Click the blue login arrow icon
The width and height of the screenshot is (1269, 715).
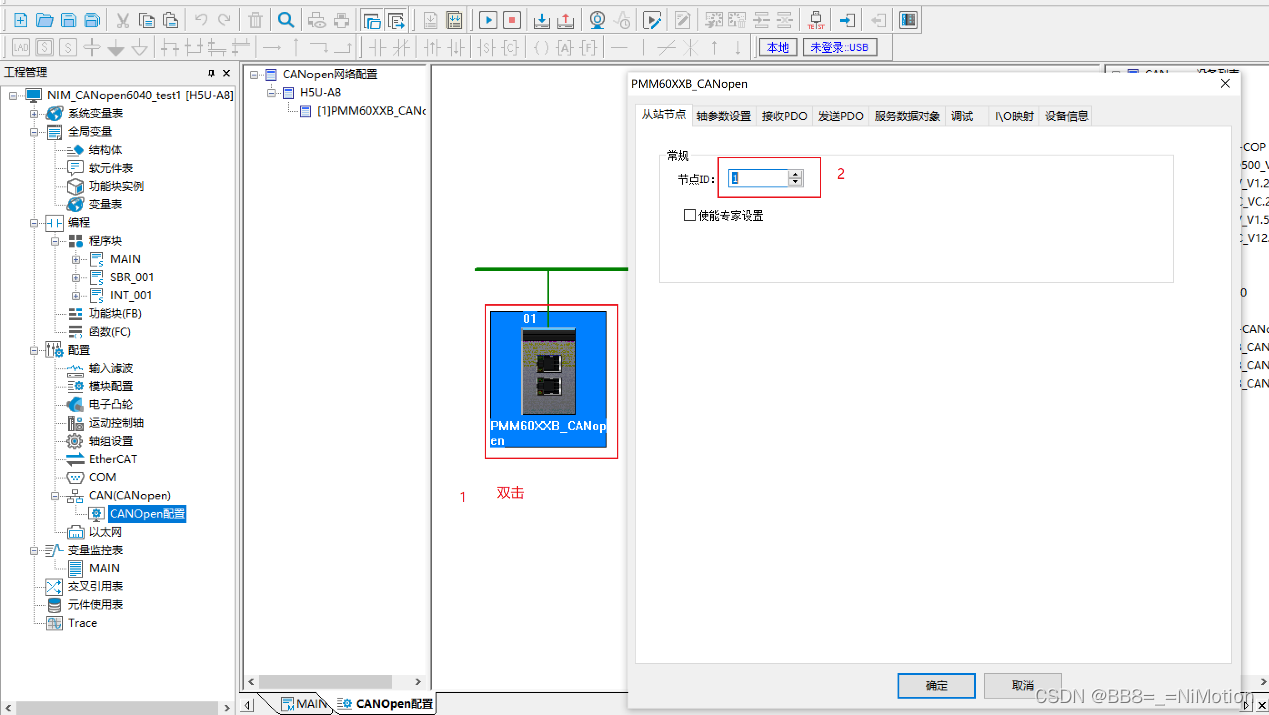[x=847, y=20]
